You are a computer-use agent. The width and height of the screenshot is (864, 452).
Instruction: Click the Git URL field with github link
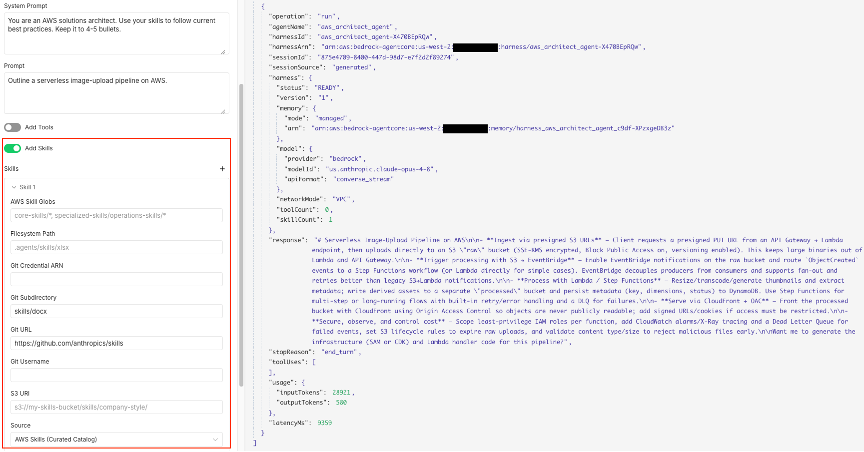pos(116,343)
